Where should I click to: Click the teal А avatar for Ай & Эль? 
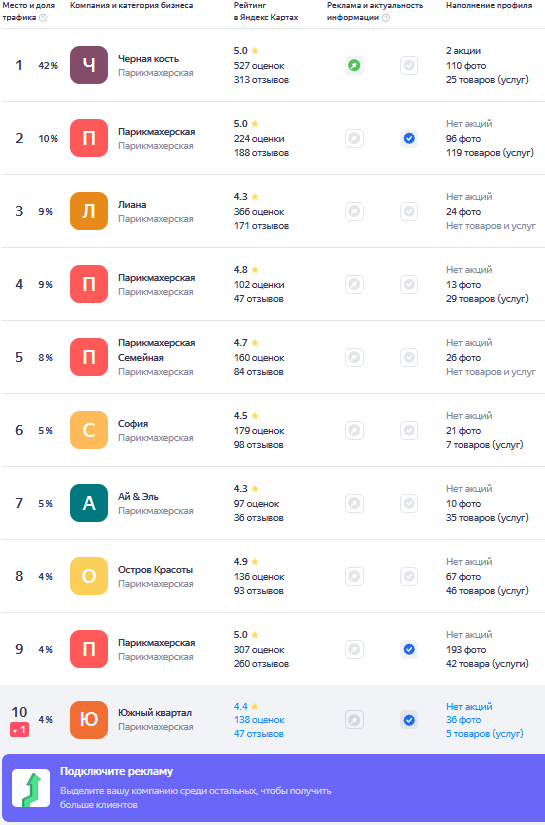[x=89, y=503]
